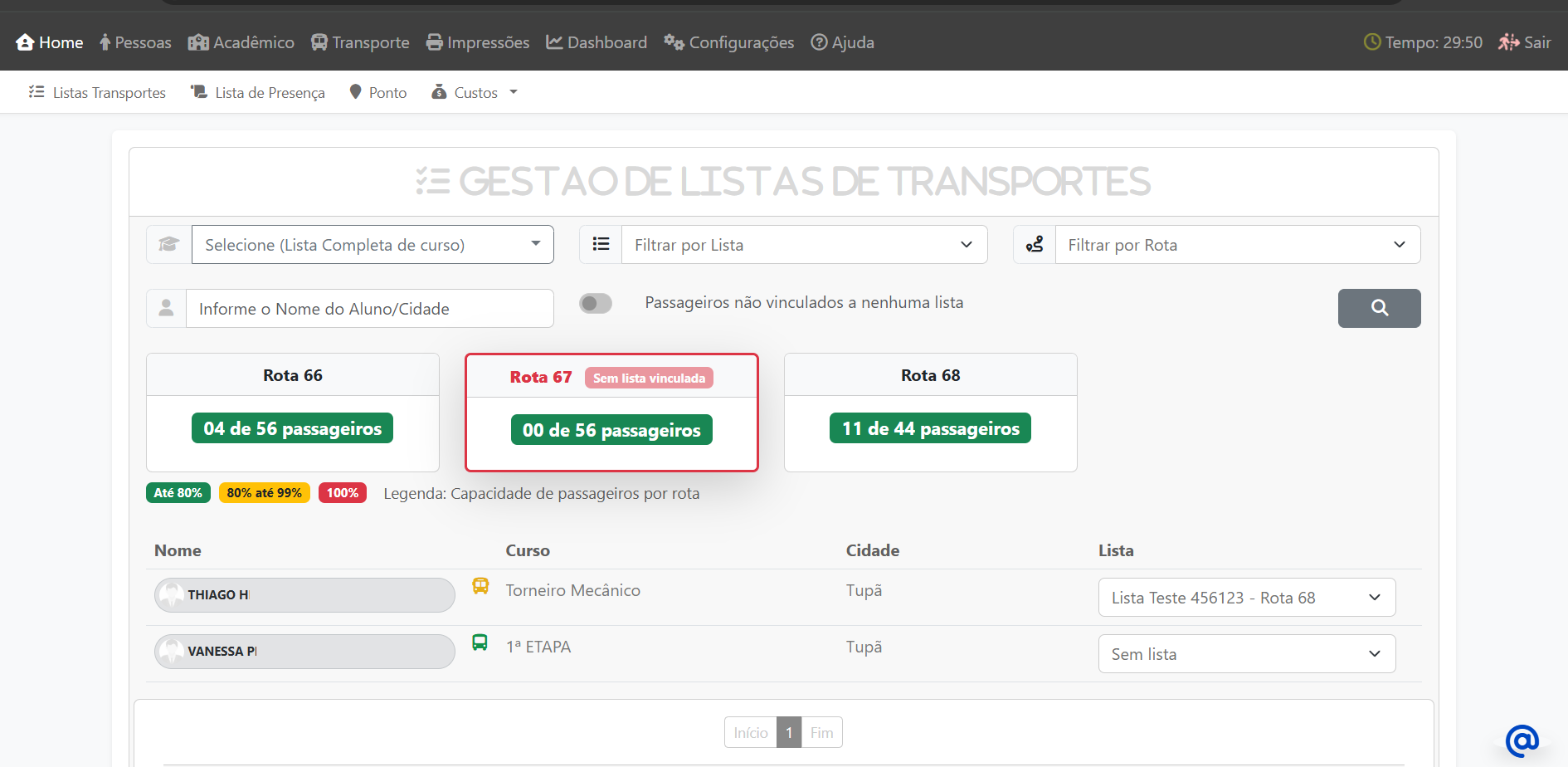Change Vanessa's Sem lista dropdown
This screenshot has width=1568, height=767.
click(x=1246, y=654)
